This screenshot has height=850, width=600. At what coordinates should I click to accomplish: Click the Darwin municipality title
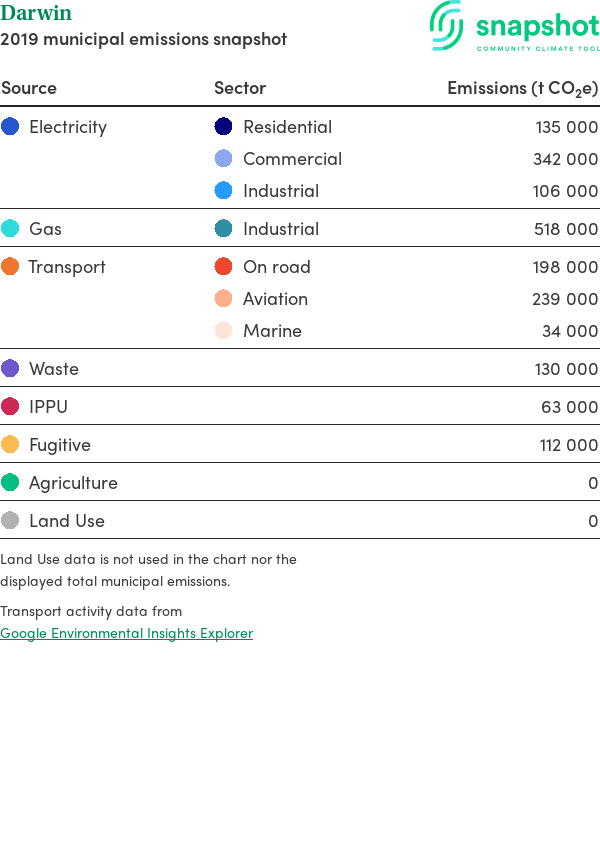click(x=36, y=12)
